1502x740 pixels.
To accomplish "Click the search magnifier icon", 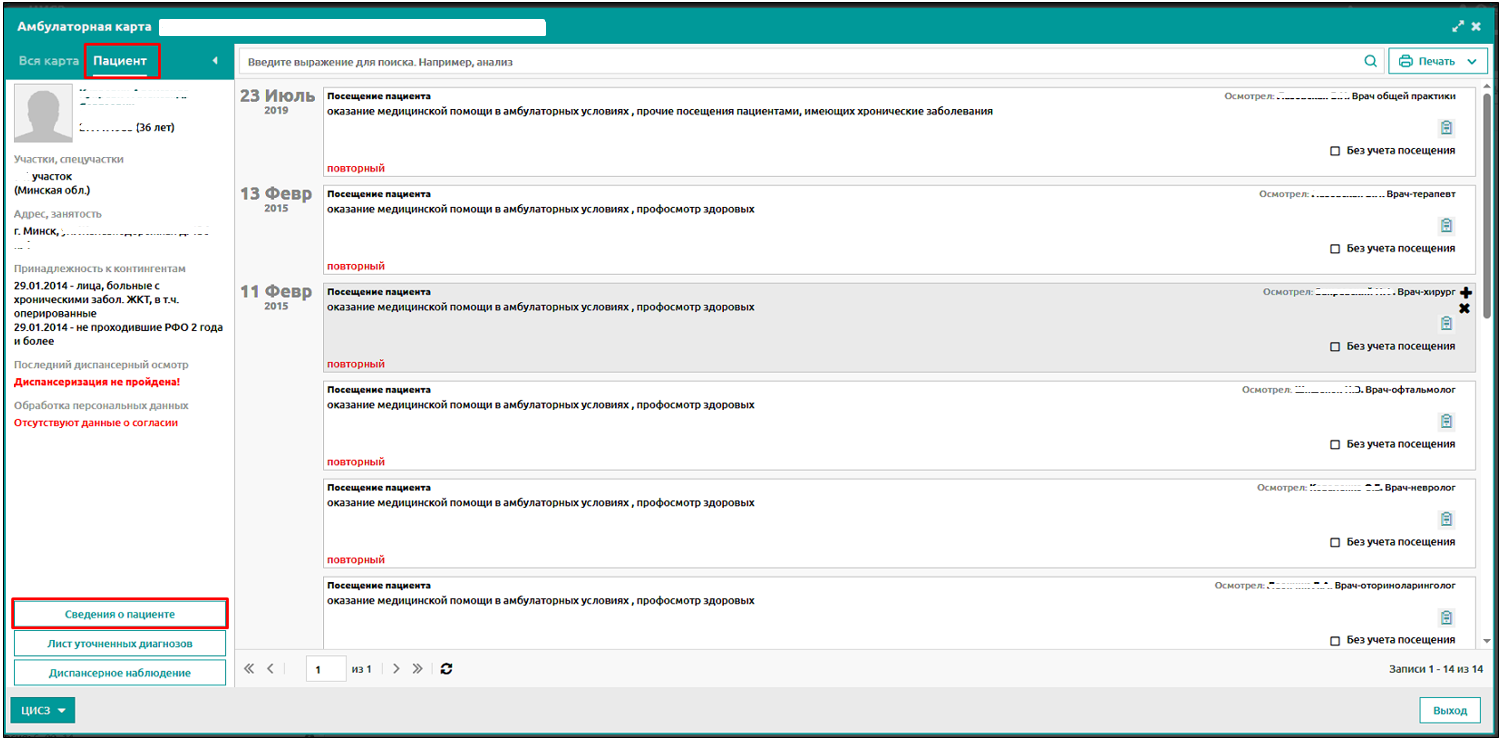I will coord(1370,62).
